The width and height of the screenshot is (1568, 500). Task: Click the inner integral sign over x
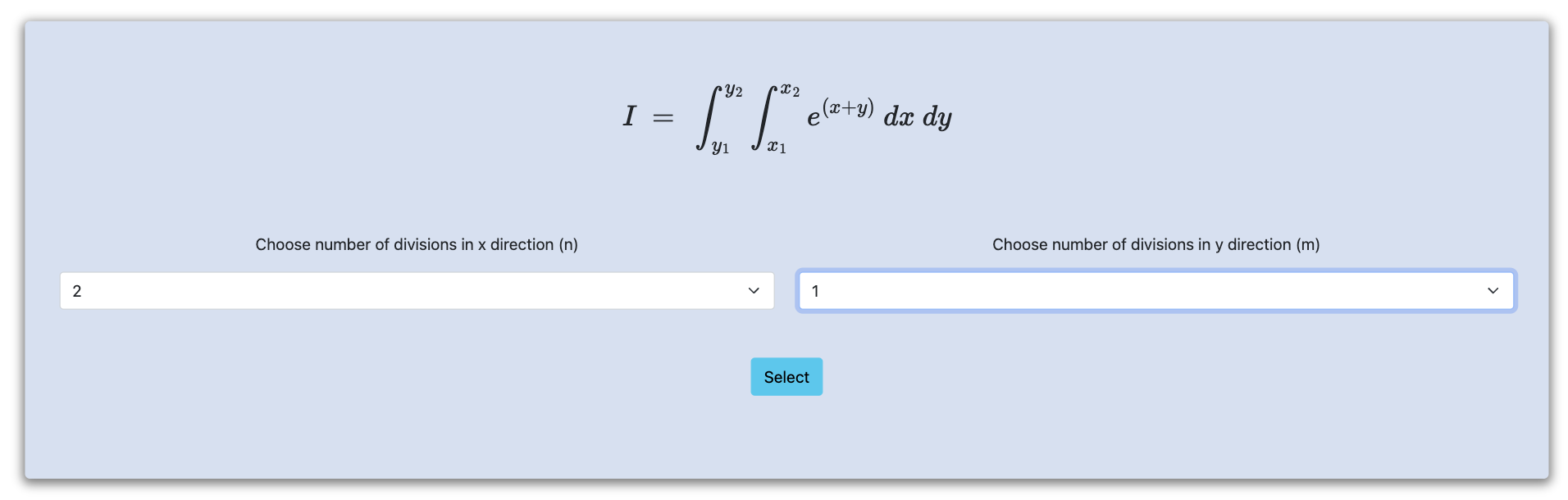click(763, 118)
